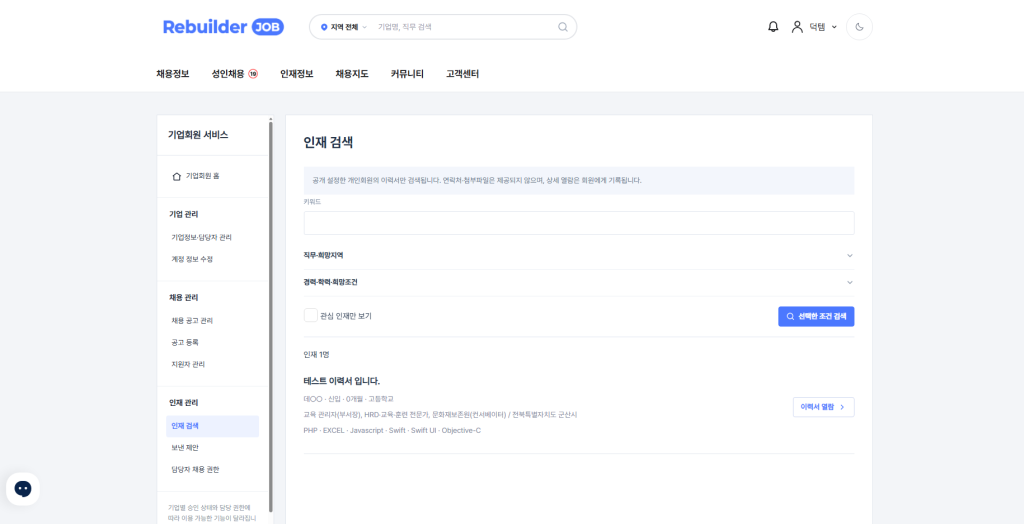Toggle dark mode moon icon
This screenshot has height=524, width=1024.
[x=859, y=27]
